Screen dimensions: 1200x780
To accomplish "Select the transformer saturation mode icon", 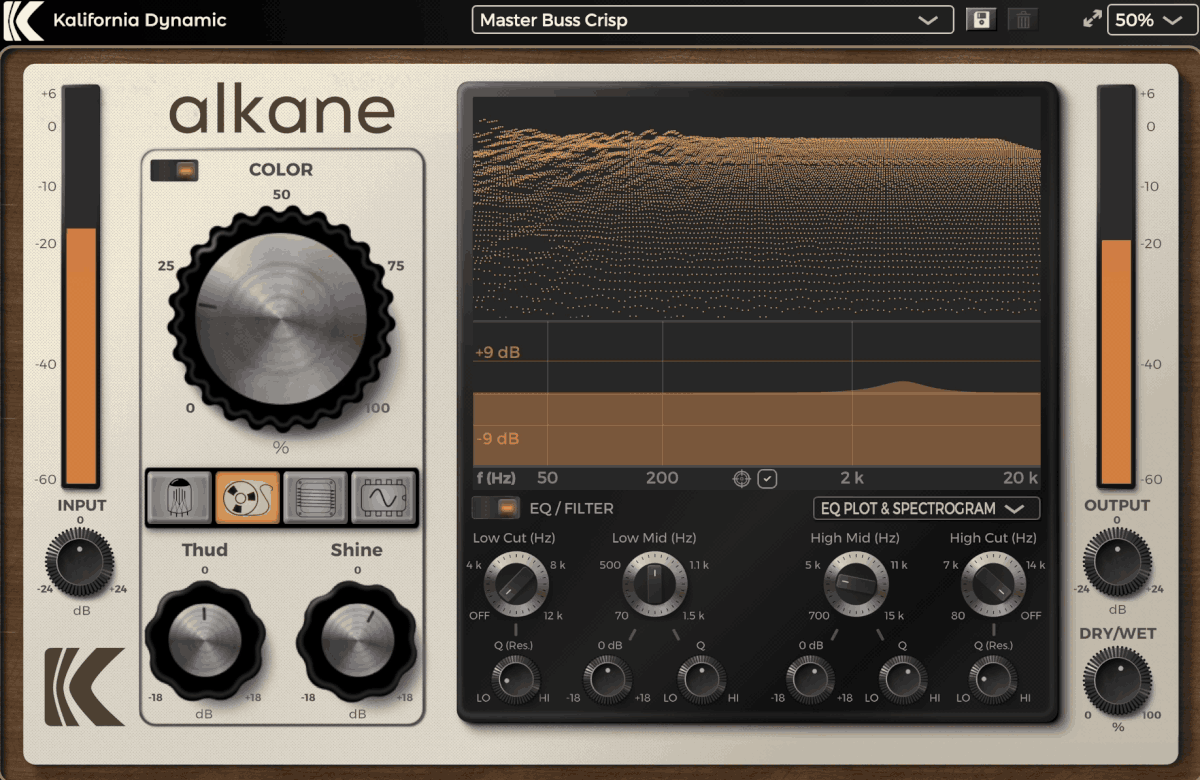I will pyautogui.click(x=315, y=497).
